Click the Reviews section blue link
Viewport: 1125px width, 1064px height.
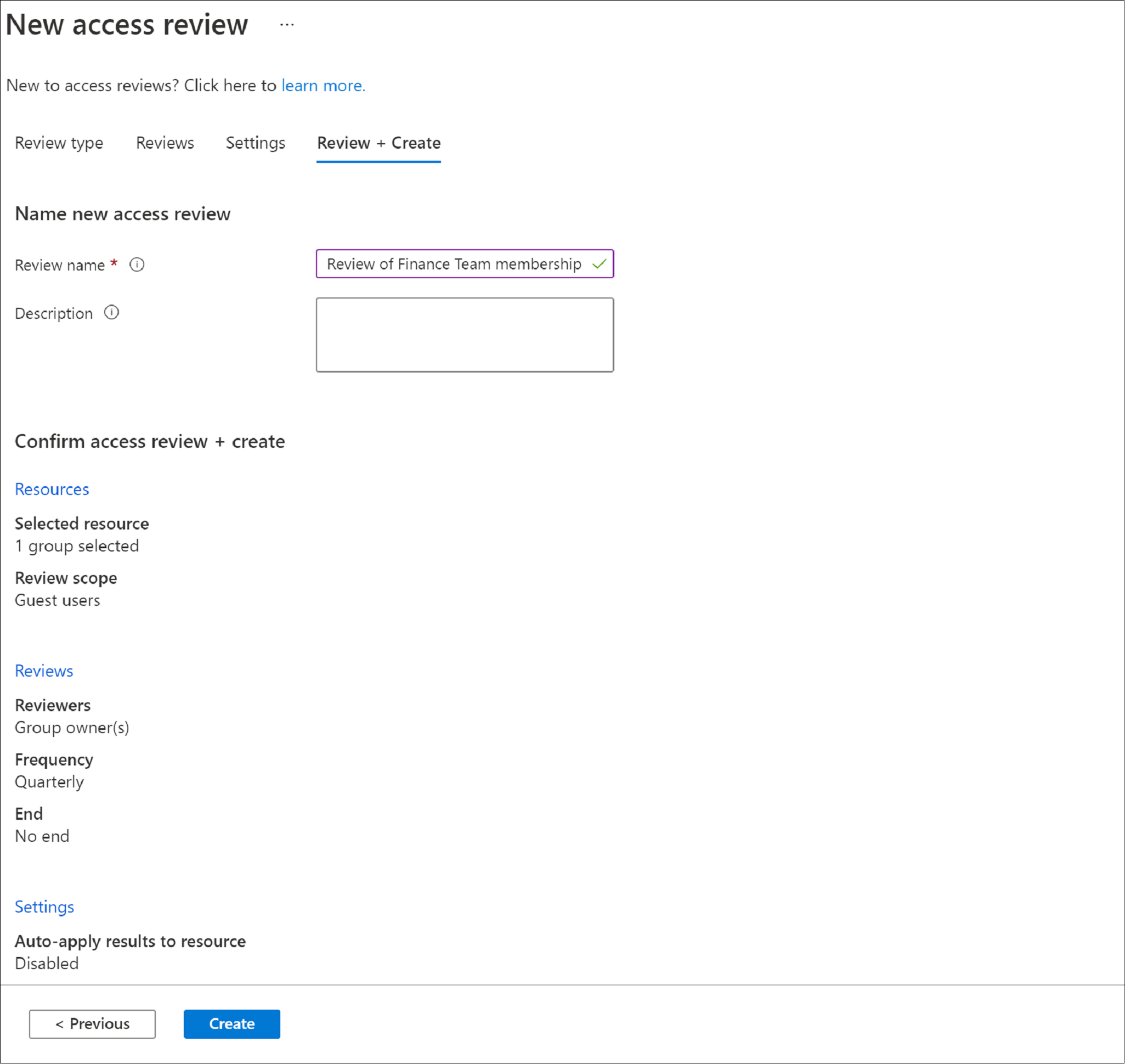pos(44,669)
